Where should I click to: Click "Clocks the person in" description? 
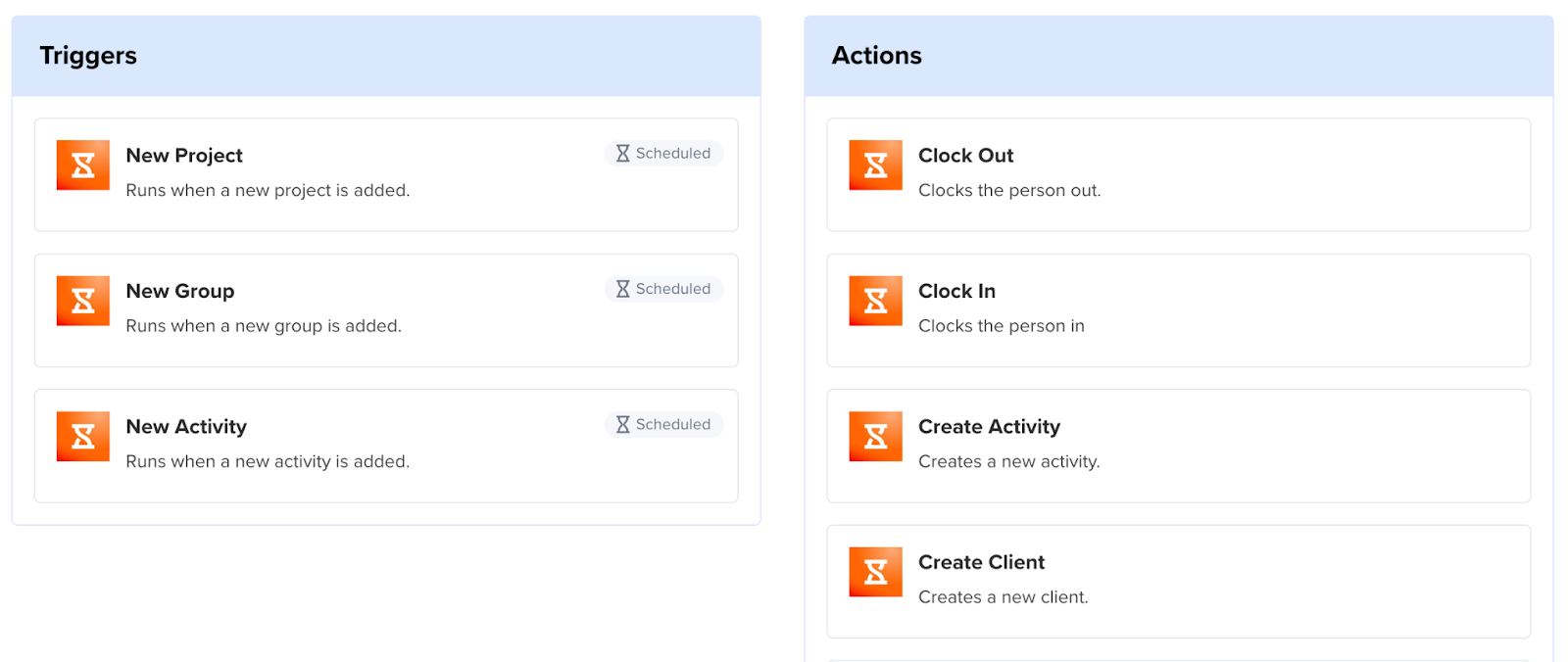coord(1002,326)
